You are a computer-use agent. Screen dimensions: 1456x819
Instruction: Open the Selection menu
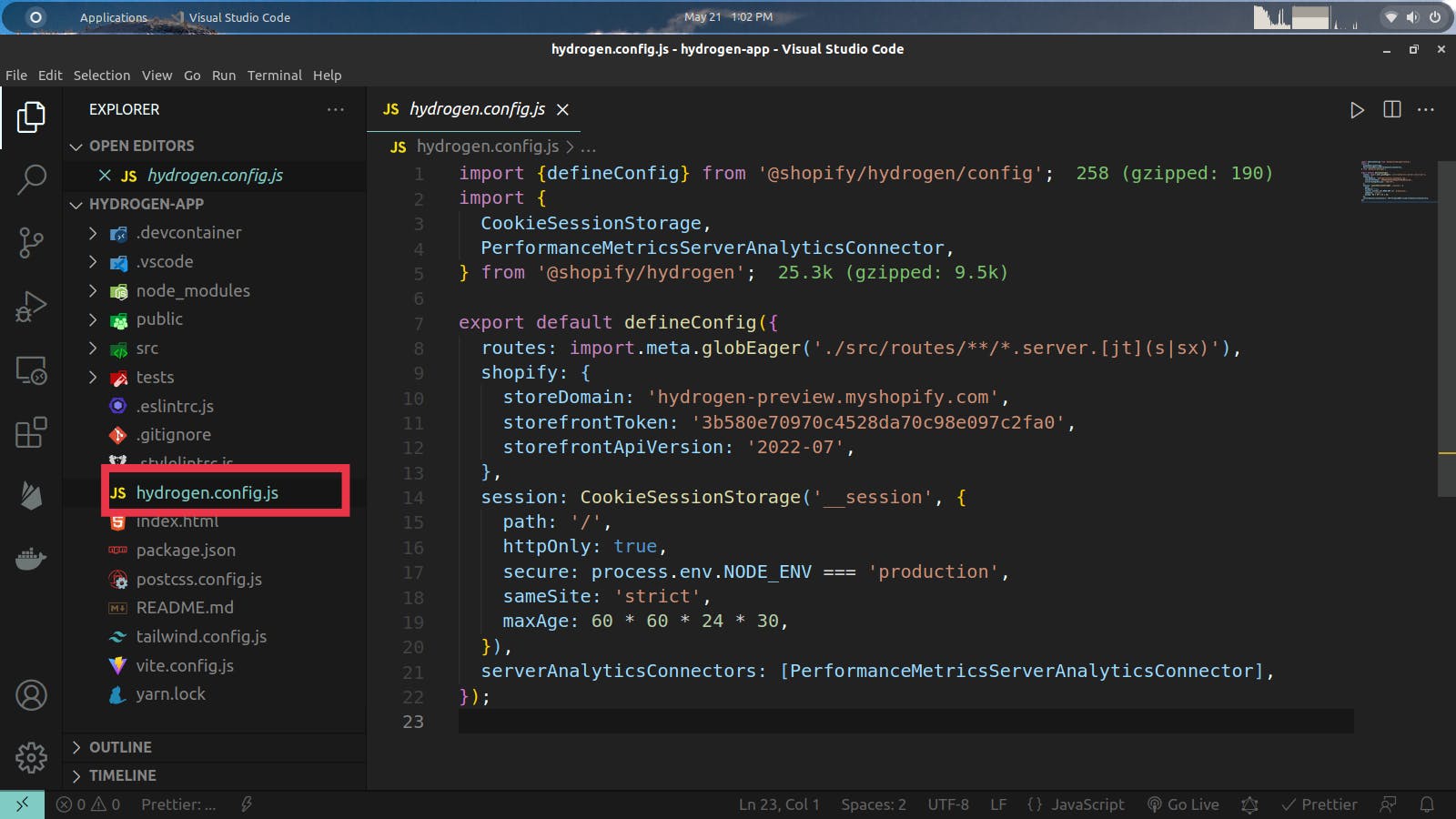pyautogui.click(x=102, y=76)
